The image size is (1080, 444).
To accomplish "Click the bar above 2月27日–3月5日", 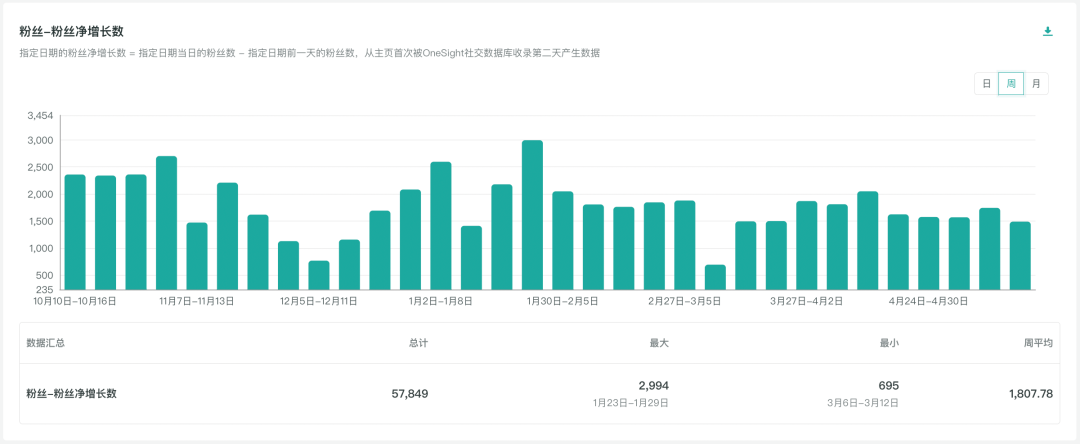I will coord(685,245).
